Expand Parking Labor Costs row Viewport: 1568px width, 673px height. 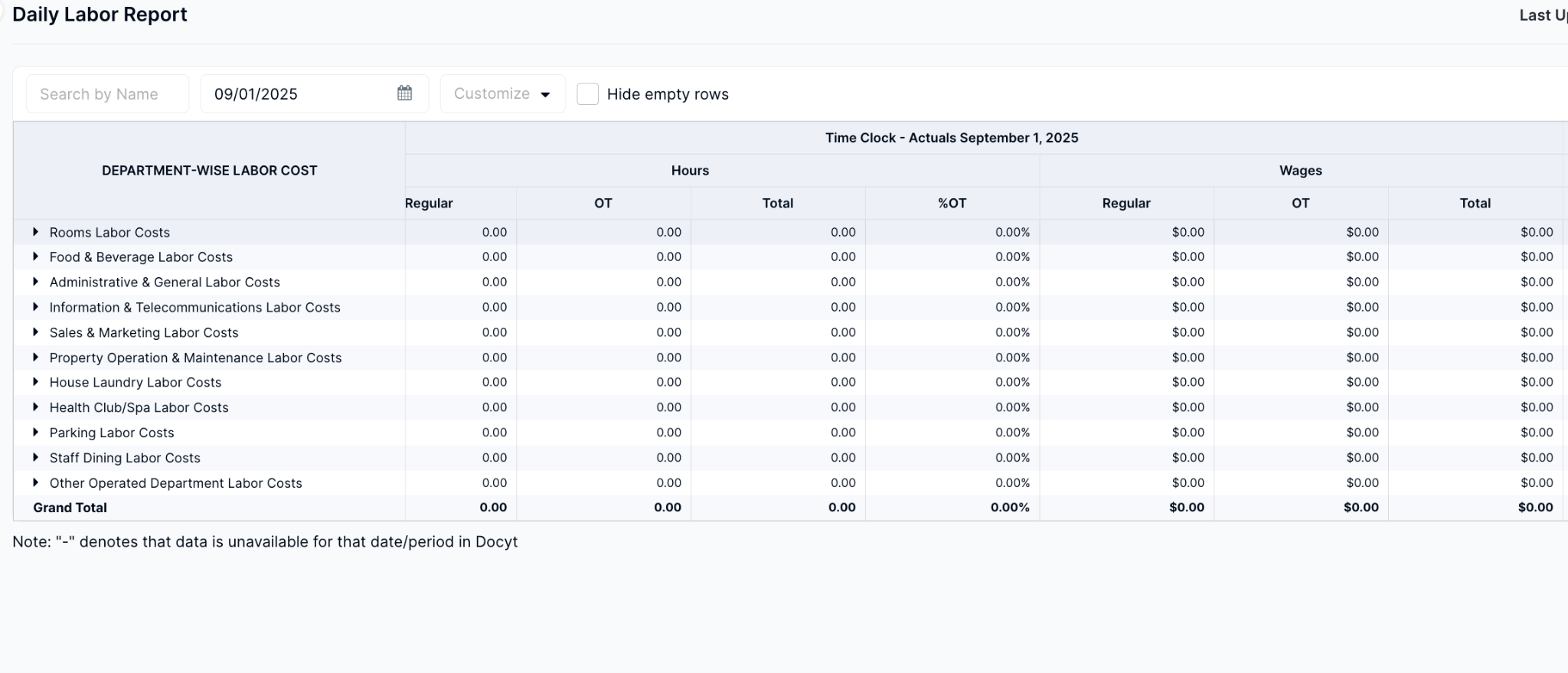(x=35, y=433)
